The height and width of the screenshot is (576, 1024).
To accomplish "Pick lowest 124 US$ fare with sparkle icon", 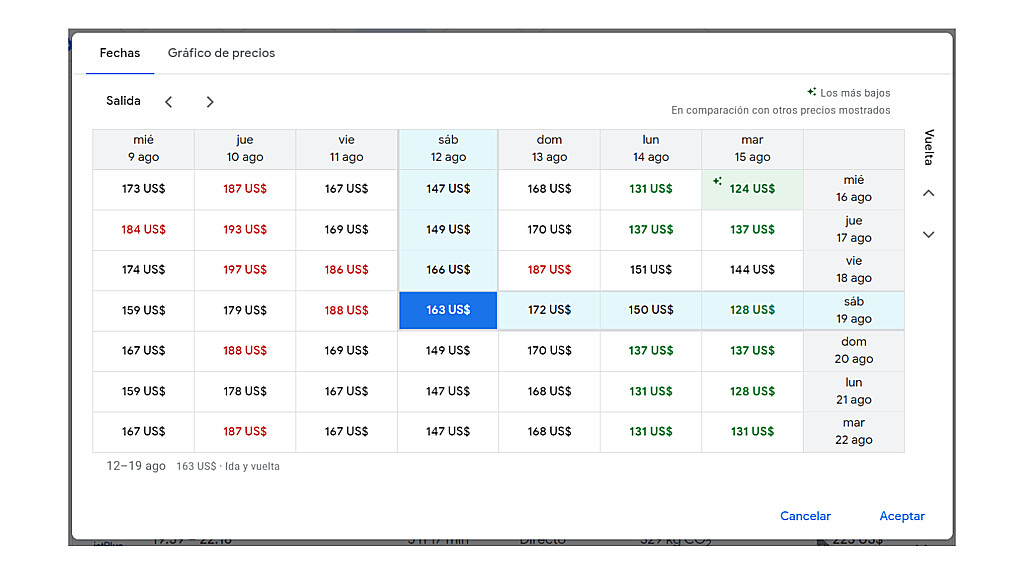I will coord(752,189).
